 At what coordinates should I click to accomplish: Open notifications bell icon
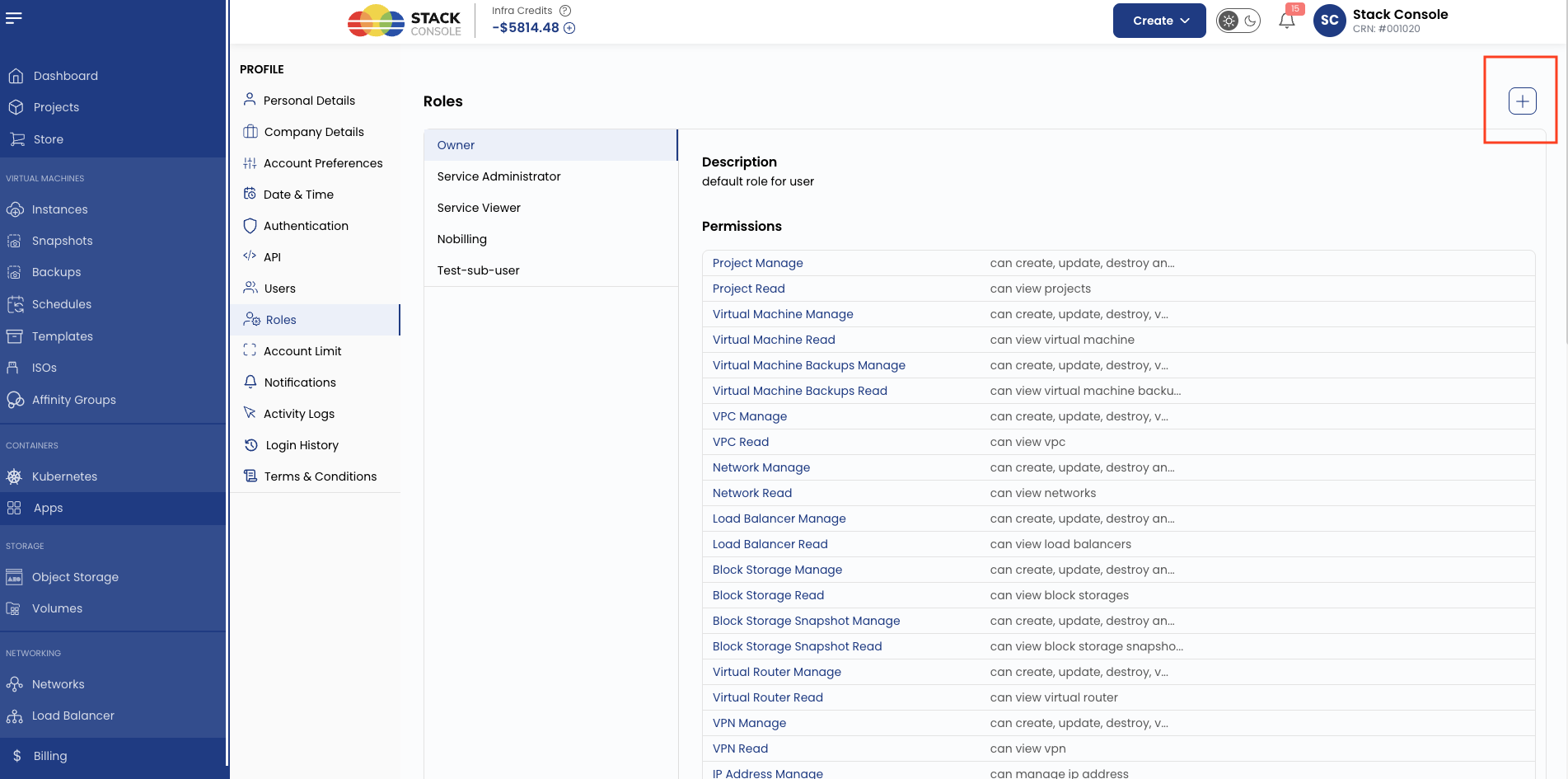click(1287, 21)
